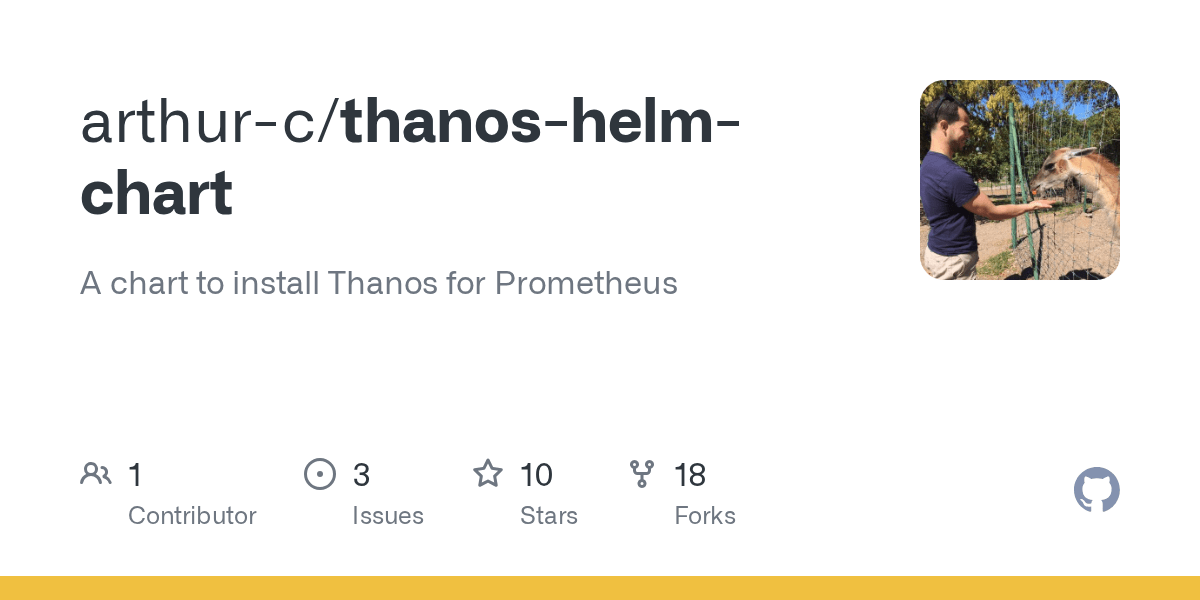This screenshot has width=1200, height=600.
Task: Click the contributor count 1
Action: click(x=135, y=475)
